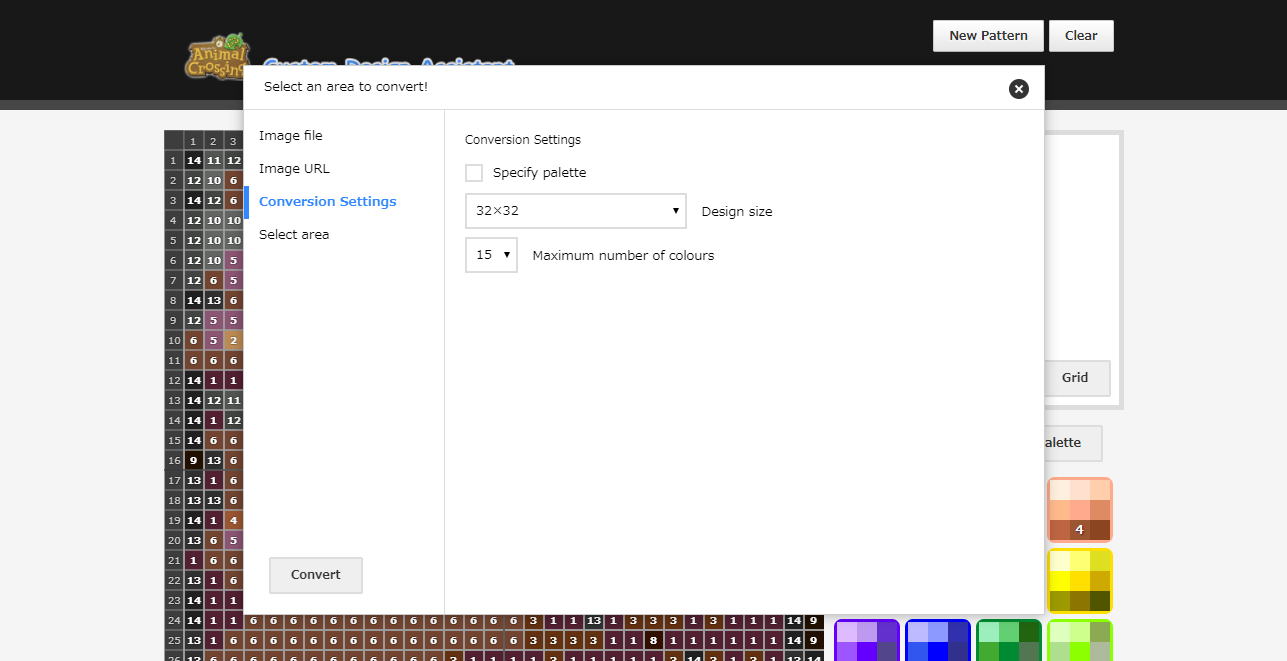Open the Maximum number of colours dropdown
1287x661 pixels.
491,255
